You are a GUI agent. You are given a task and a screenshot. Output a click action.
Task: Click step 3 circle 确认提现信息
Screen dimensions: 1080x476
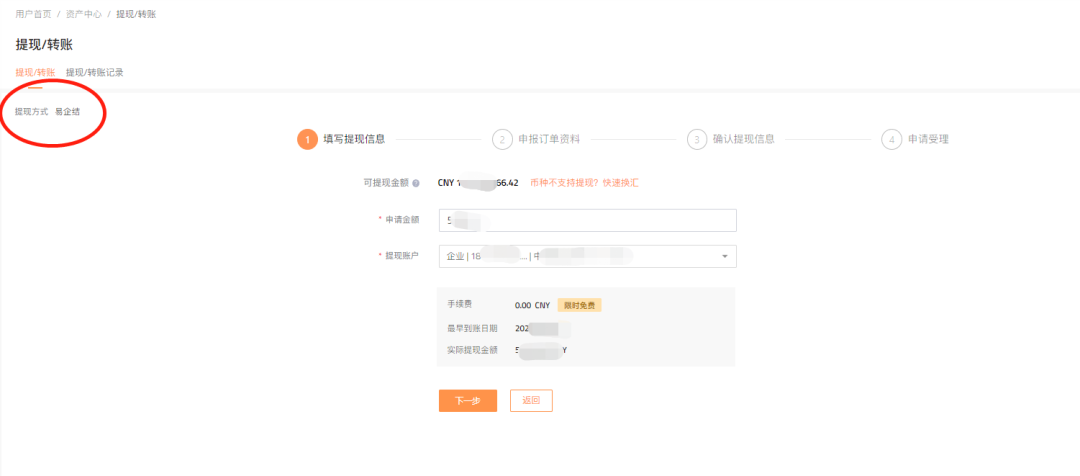697,139
